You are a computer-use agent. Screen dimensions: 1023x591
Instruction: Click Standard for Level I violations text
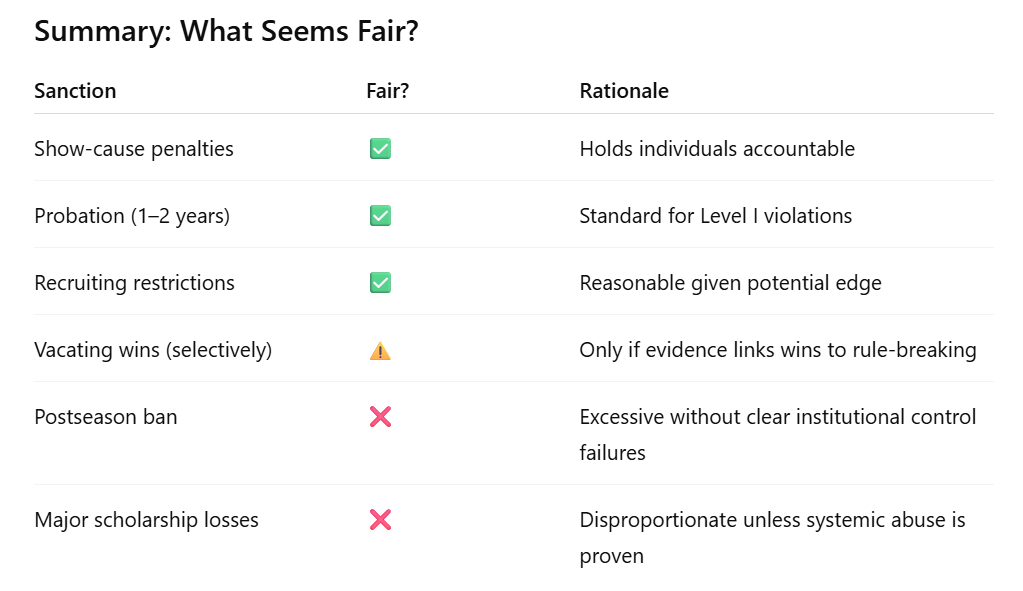point(716,216)
